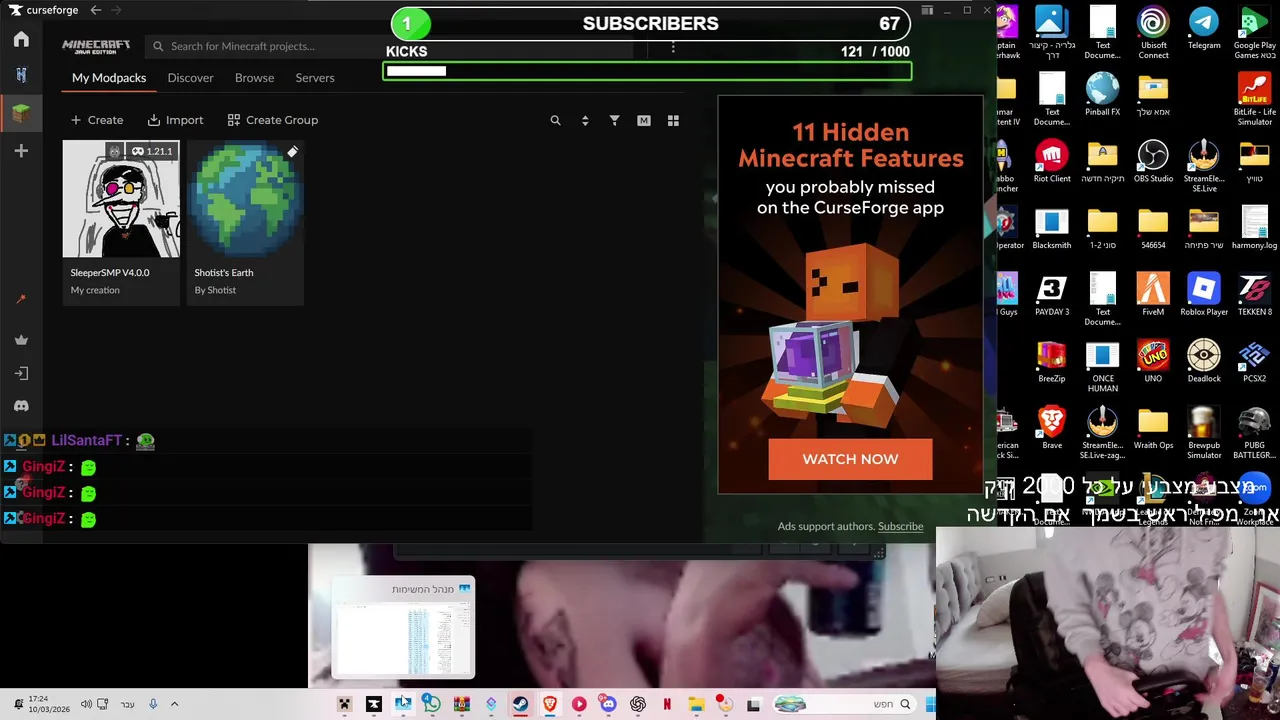The width and height of the screenshot is (1280, 720).
Task: Click the microphone icon in the system tray
Action: pos(153,704)
